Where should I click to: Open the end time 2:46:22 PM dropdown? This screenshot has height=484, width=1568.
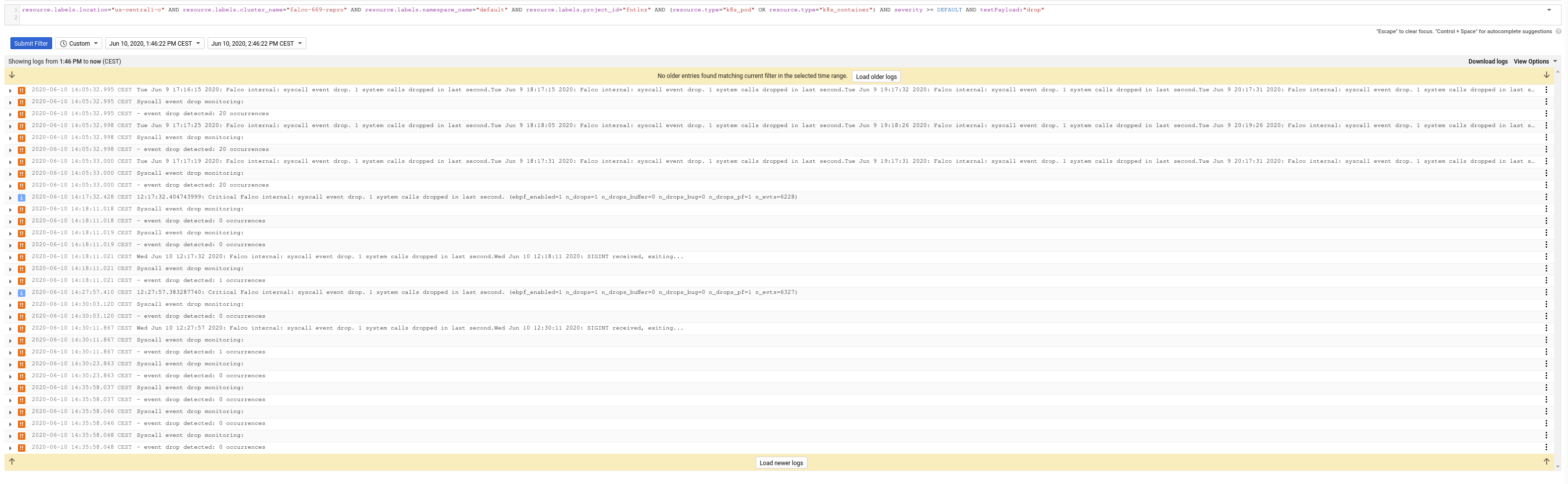[x=257, y=43]
